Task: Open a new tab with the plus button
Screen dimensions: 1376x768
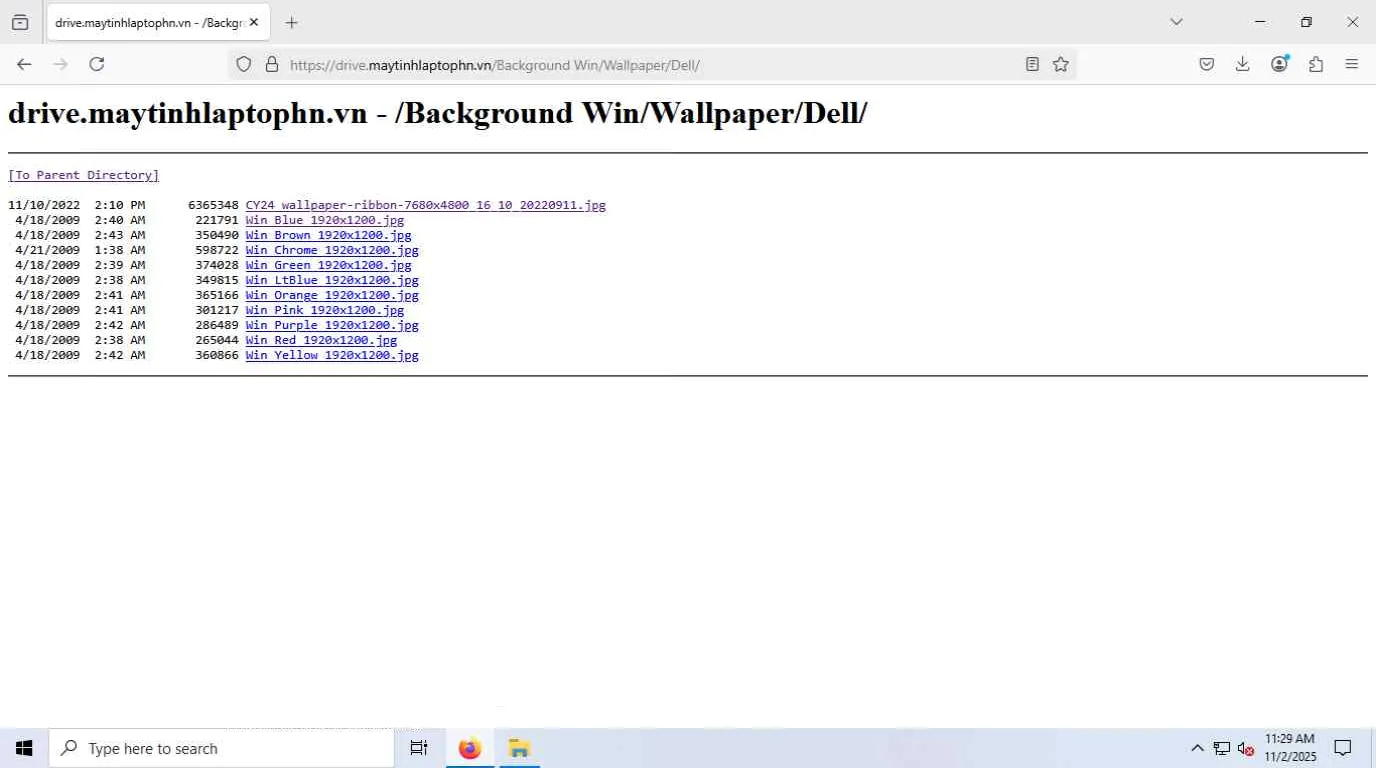Action: point(291,22)
